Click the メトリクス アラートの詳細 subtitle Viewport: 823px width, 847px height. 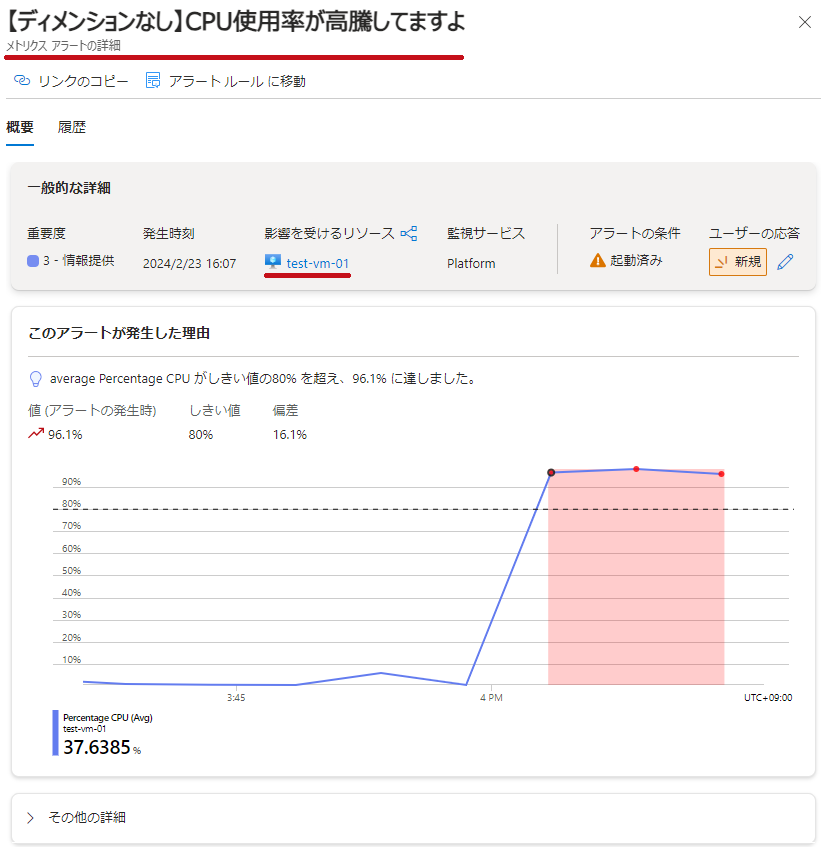(63, 46)
